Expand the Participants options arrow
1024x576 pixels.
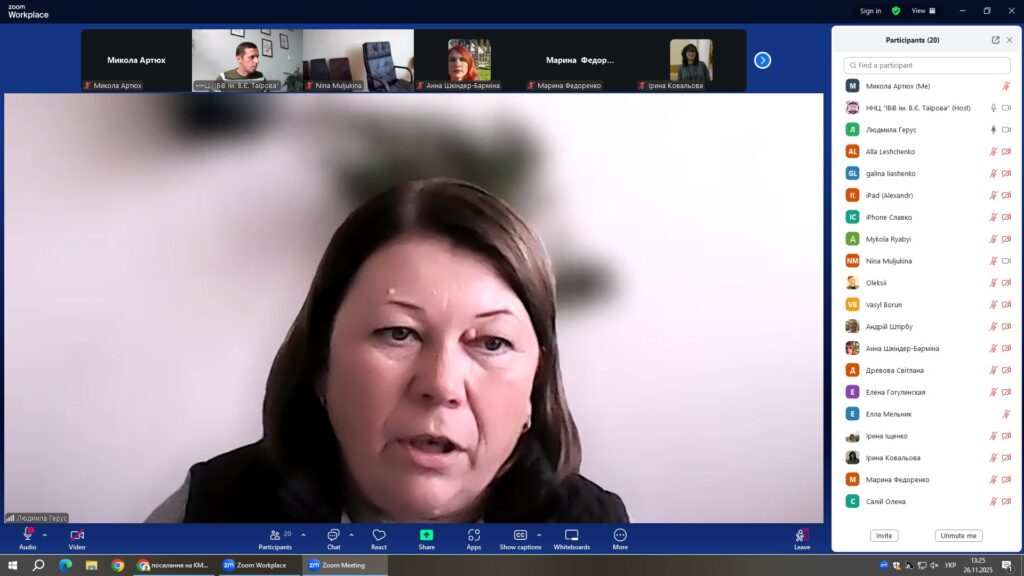(x=303, y=535)
